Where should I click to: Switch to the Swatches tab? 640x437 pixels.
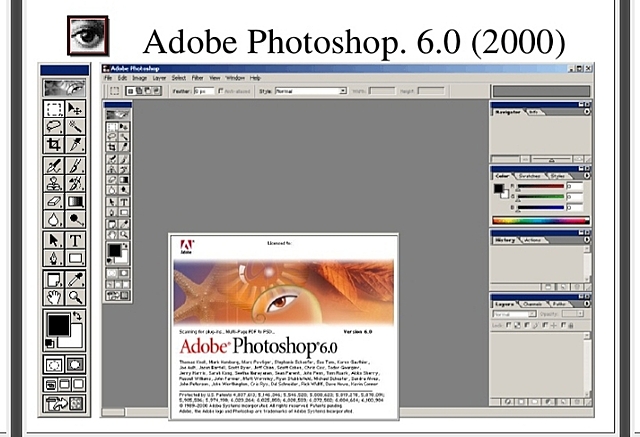tap(529, 176)
